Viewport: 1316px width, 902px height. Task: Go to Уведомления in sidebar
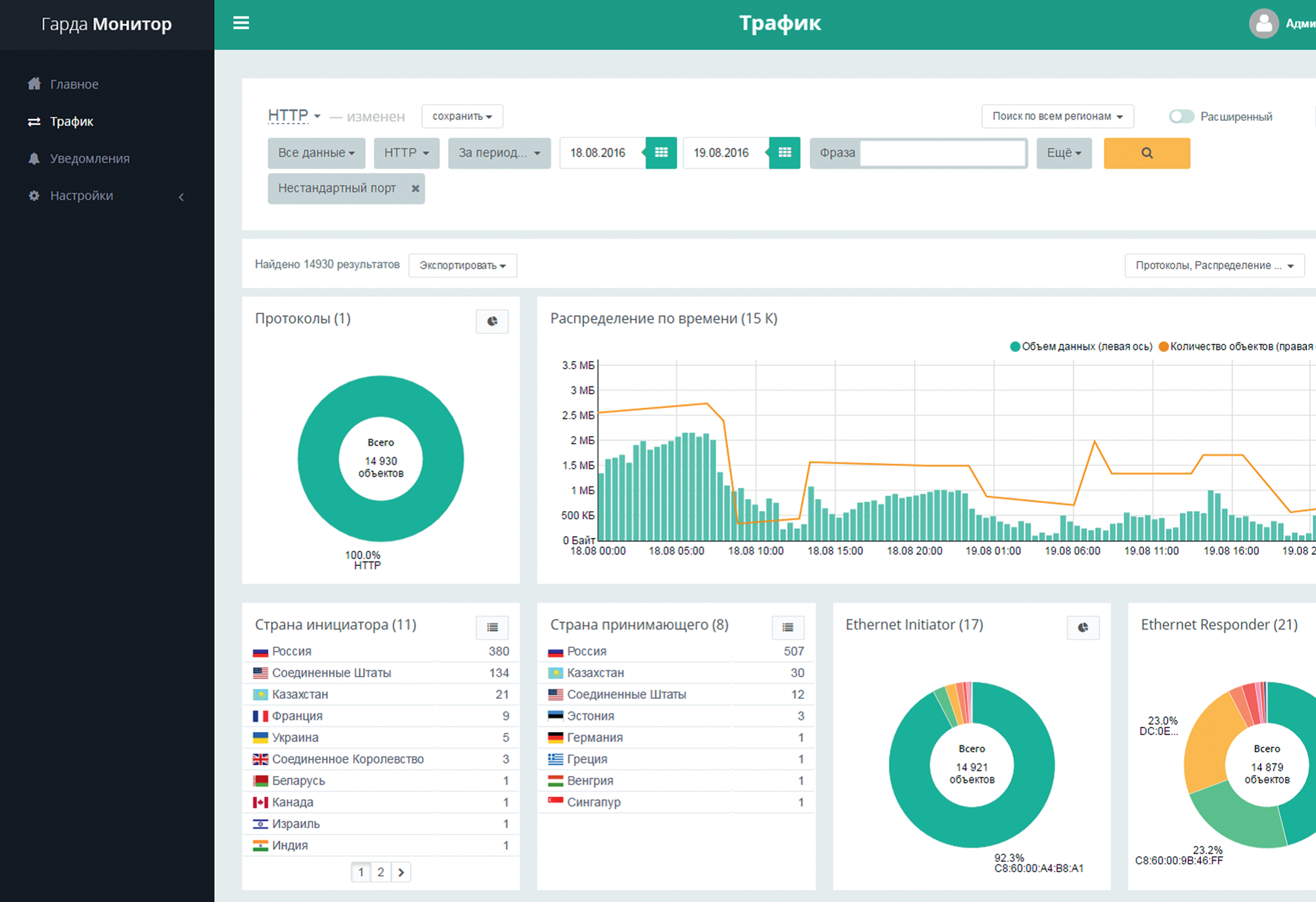89,159
